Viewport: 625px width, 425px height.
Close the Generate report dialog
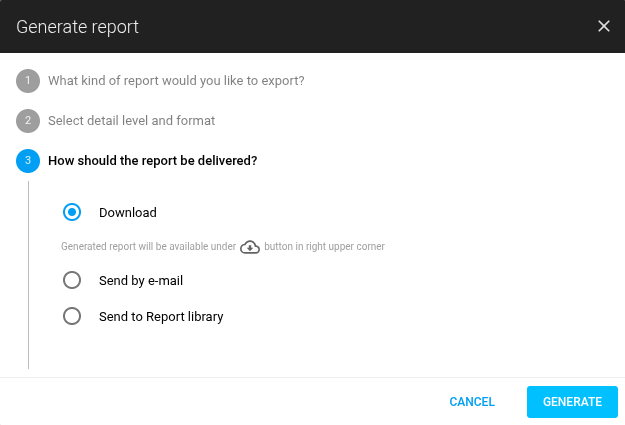point(603,26)
